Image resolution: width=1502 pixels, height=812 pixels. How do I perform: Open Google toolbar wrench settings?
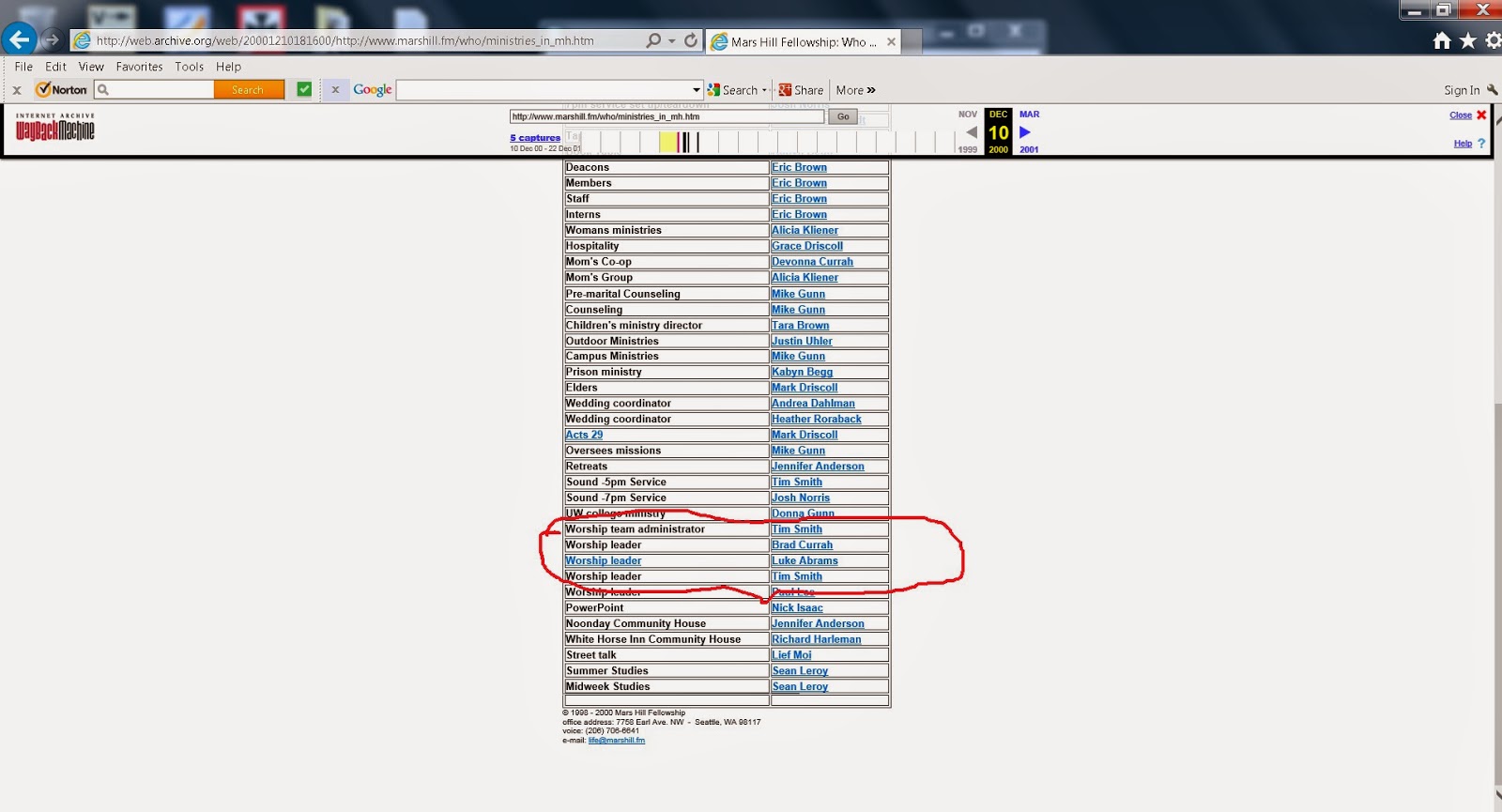click(1492, 90)
